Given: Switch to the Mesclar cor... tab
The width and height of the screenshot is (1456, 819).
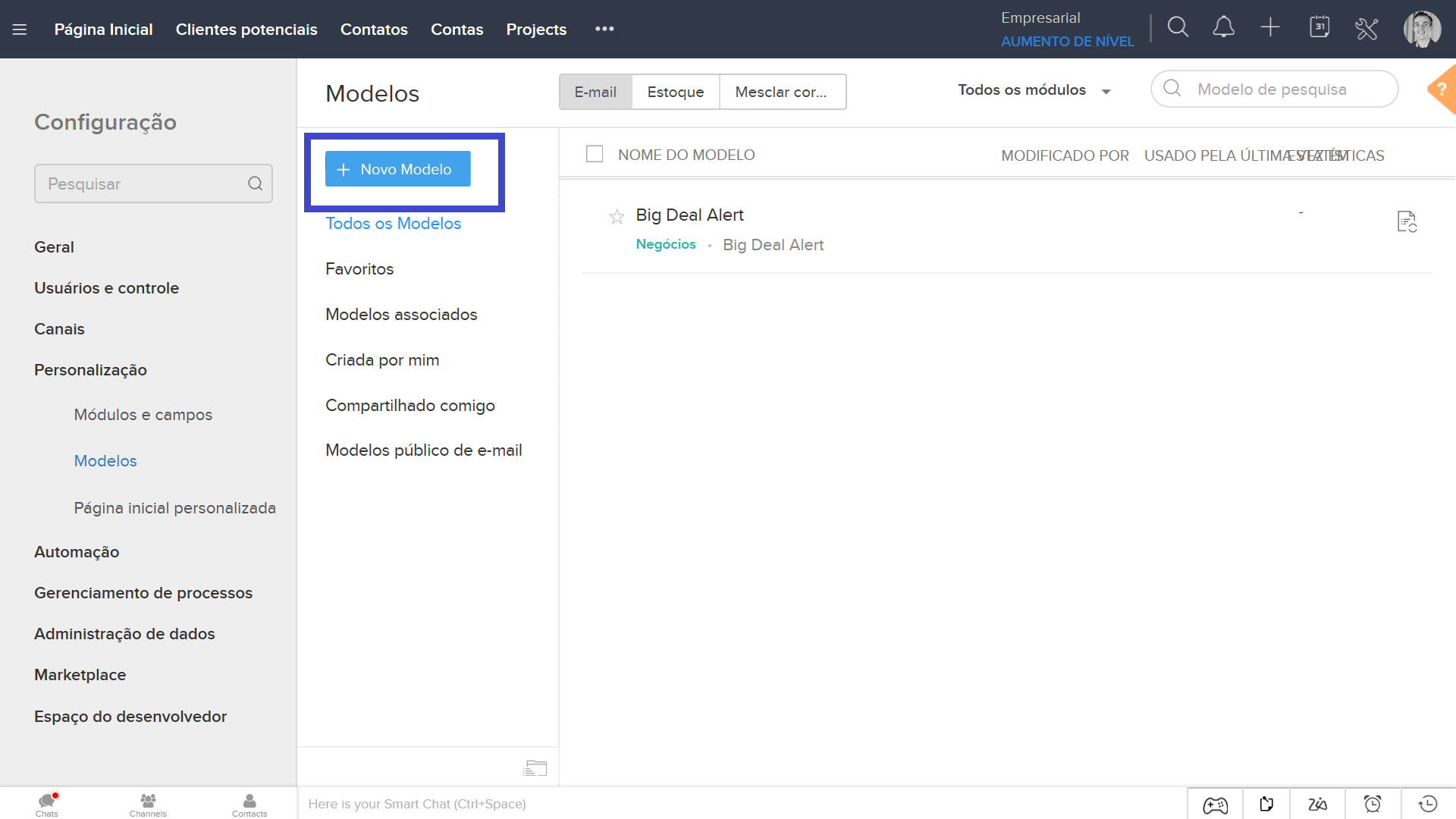Looking at the screenshot, I should (x=781, y=92).
